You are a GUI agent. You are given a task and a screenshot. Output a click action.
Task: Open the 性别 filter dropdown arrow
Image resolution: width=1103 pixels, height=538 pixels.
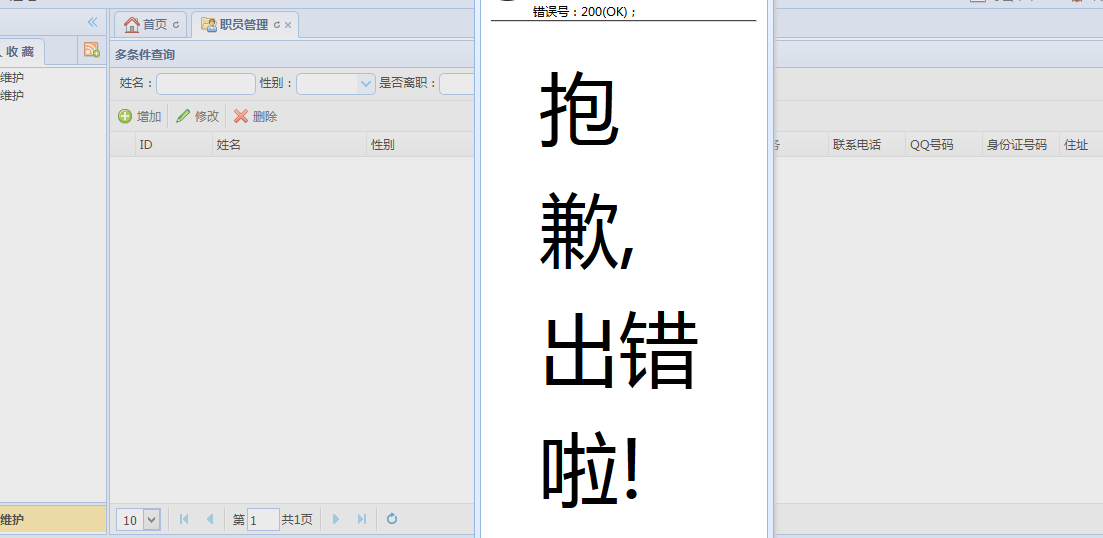point(366,84)
